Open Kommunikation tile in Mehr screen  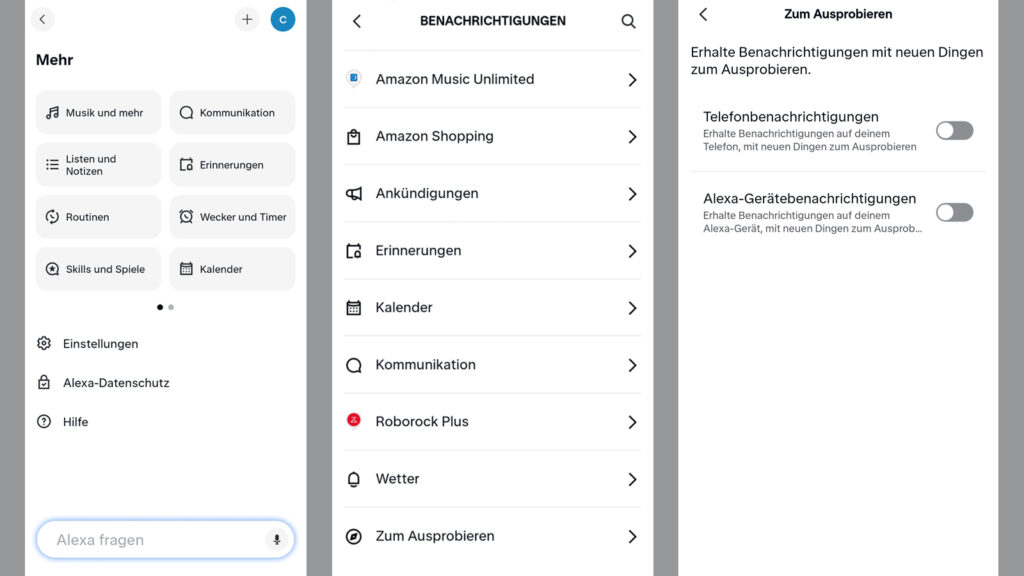pyautogui.click(x=232, y=112)
